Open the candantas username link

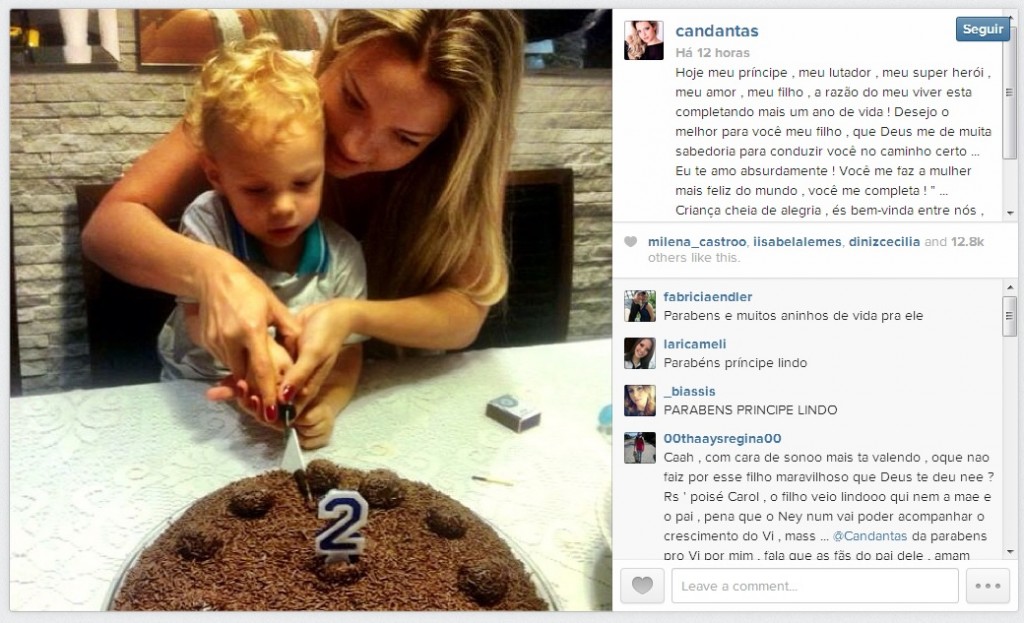tap(716, 31)
